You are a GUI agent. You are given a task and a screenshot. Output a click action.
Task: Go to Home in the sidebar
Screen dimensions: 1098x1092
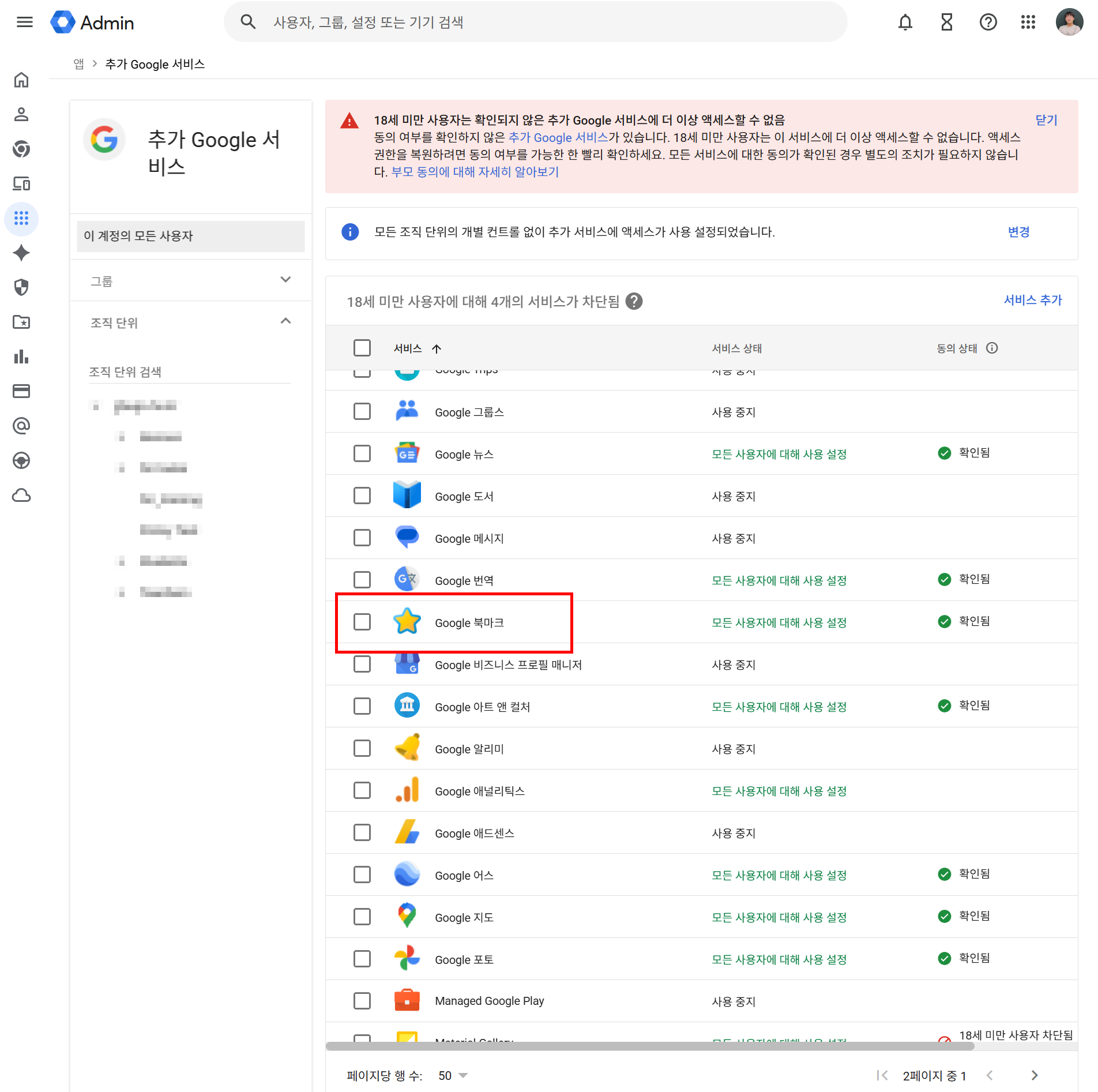pos(21,80)
